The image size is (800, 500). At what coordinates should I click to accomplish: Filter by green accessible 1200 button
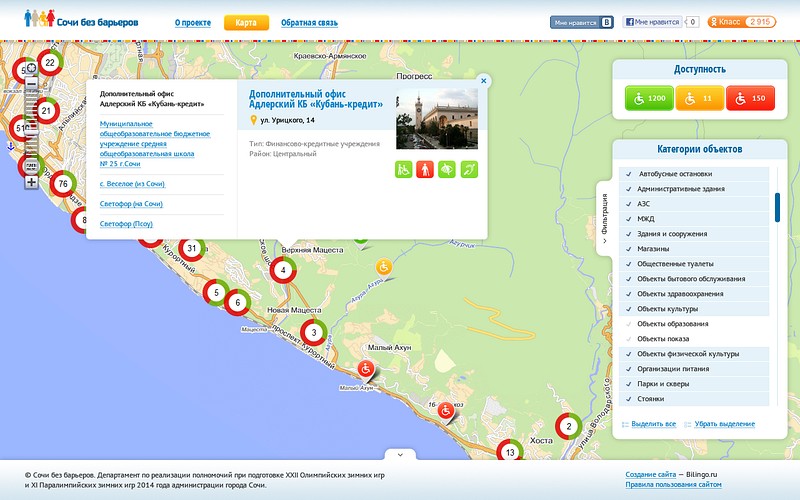tap(649, 98)
